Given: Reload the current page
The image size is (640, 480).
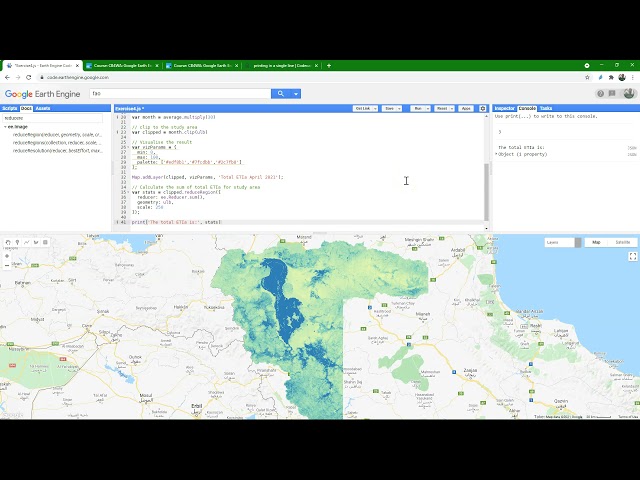Looking at the screenshot, I should point(29,77).
